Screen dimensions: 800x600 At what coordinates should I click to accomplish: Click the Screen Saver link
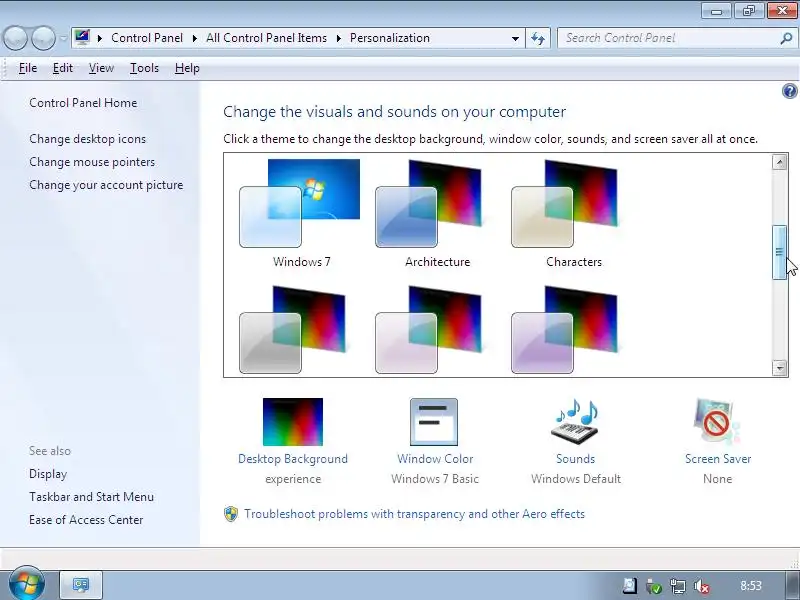718,459
